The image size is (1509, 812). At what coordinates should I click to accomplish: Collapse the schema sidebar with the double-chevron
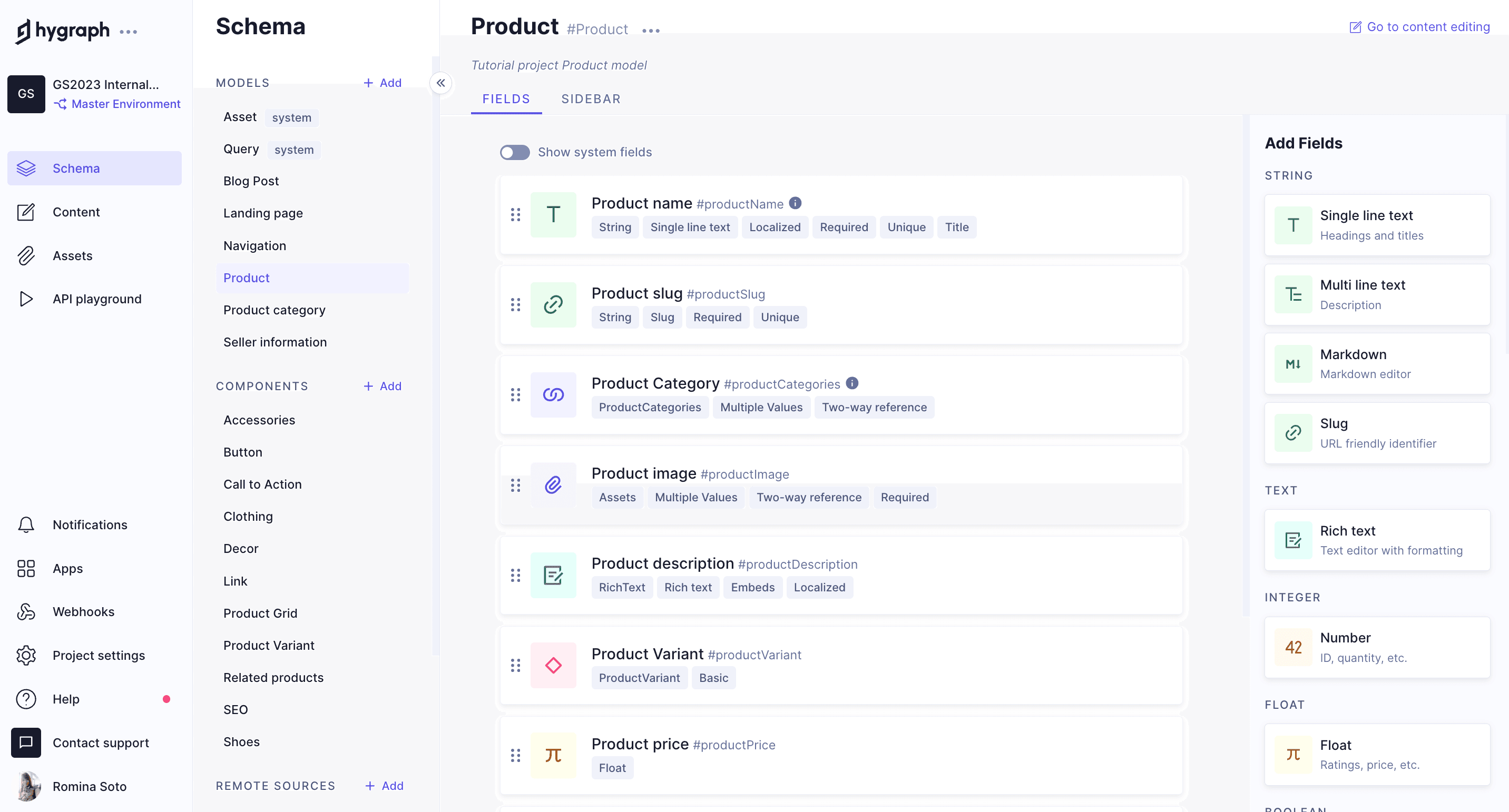coord(440,83)
